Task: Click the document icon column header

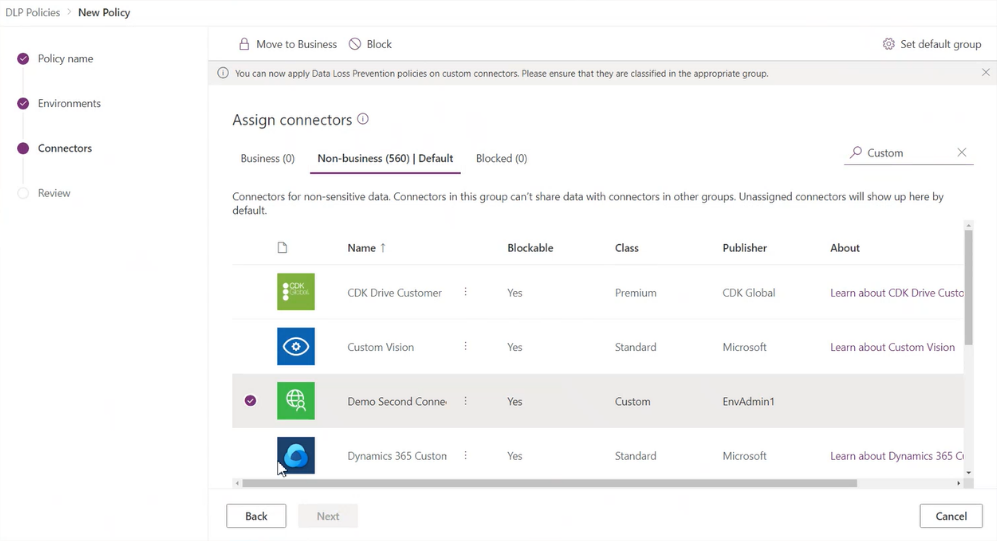Action: 282,248
